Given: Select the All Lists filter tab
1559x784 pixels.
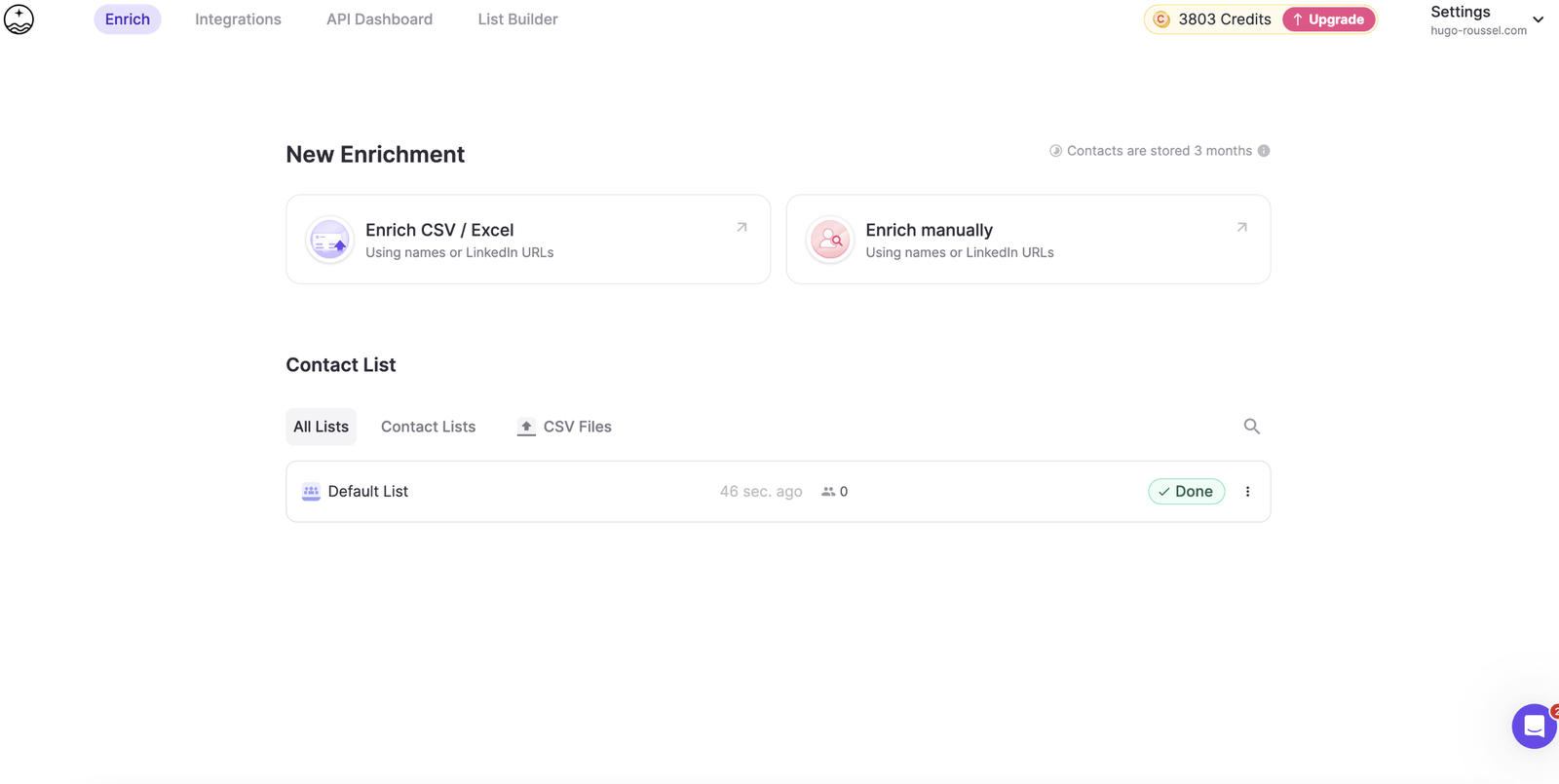Looking at the screenshot, I should 321,427.
